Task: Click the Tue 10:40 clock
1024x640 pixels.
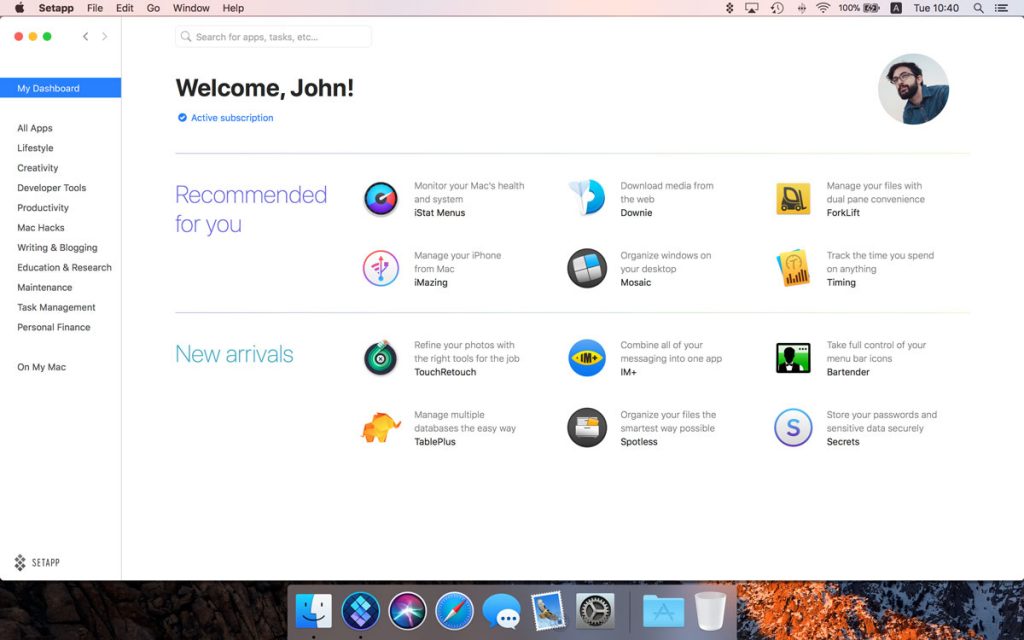Action: point(936,8)
